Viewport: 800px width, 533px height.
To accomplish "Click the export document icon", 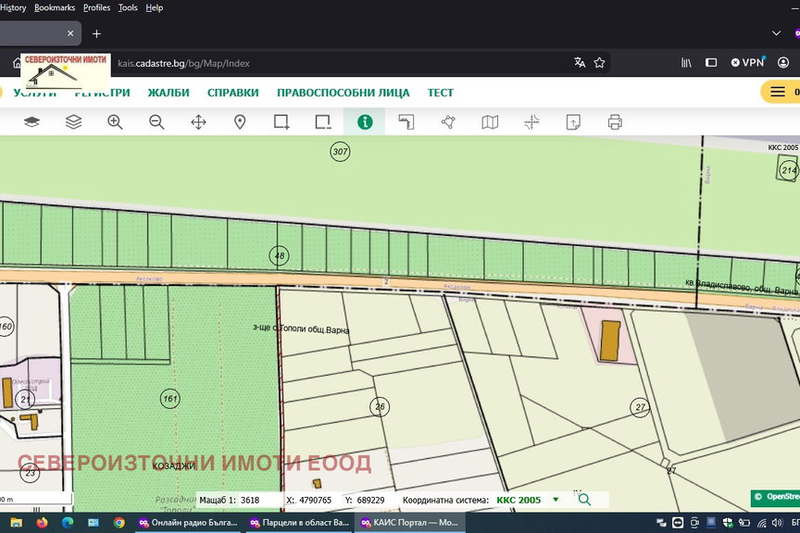I will 573,122.
